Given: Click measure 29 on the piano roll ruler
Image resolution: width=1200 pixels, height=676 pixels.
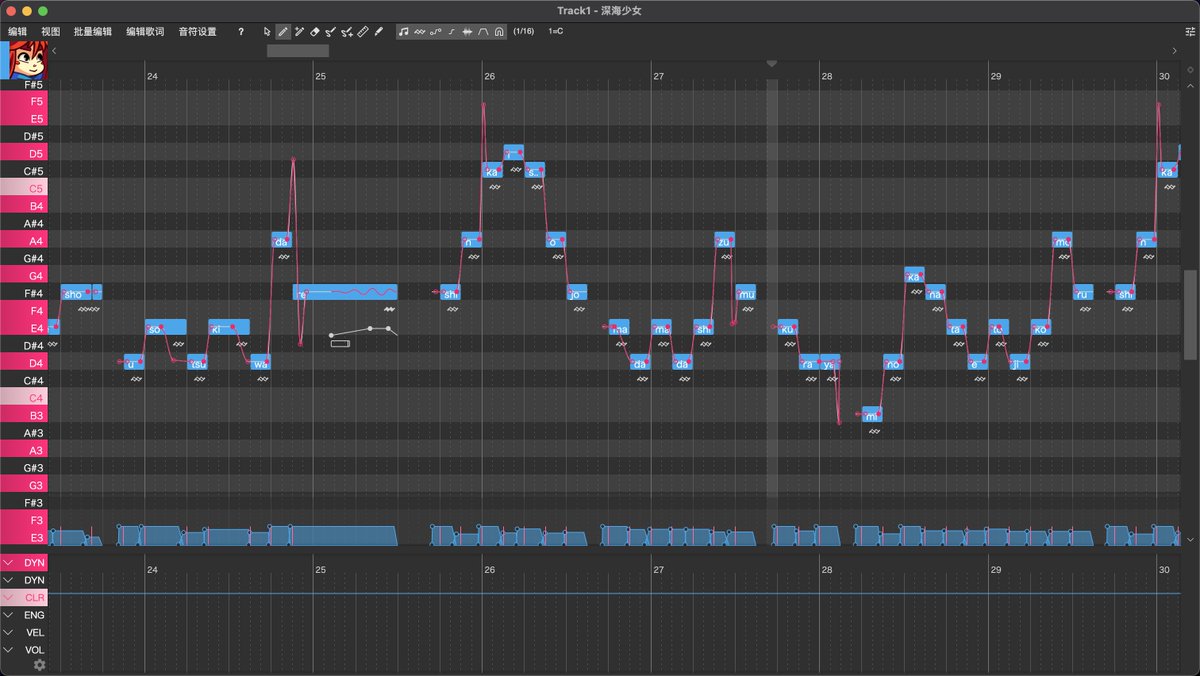Looking at the screenshot, I should 996,76.
